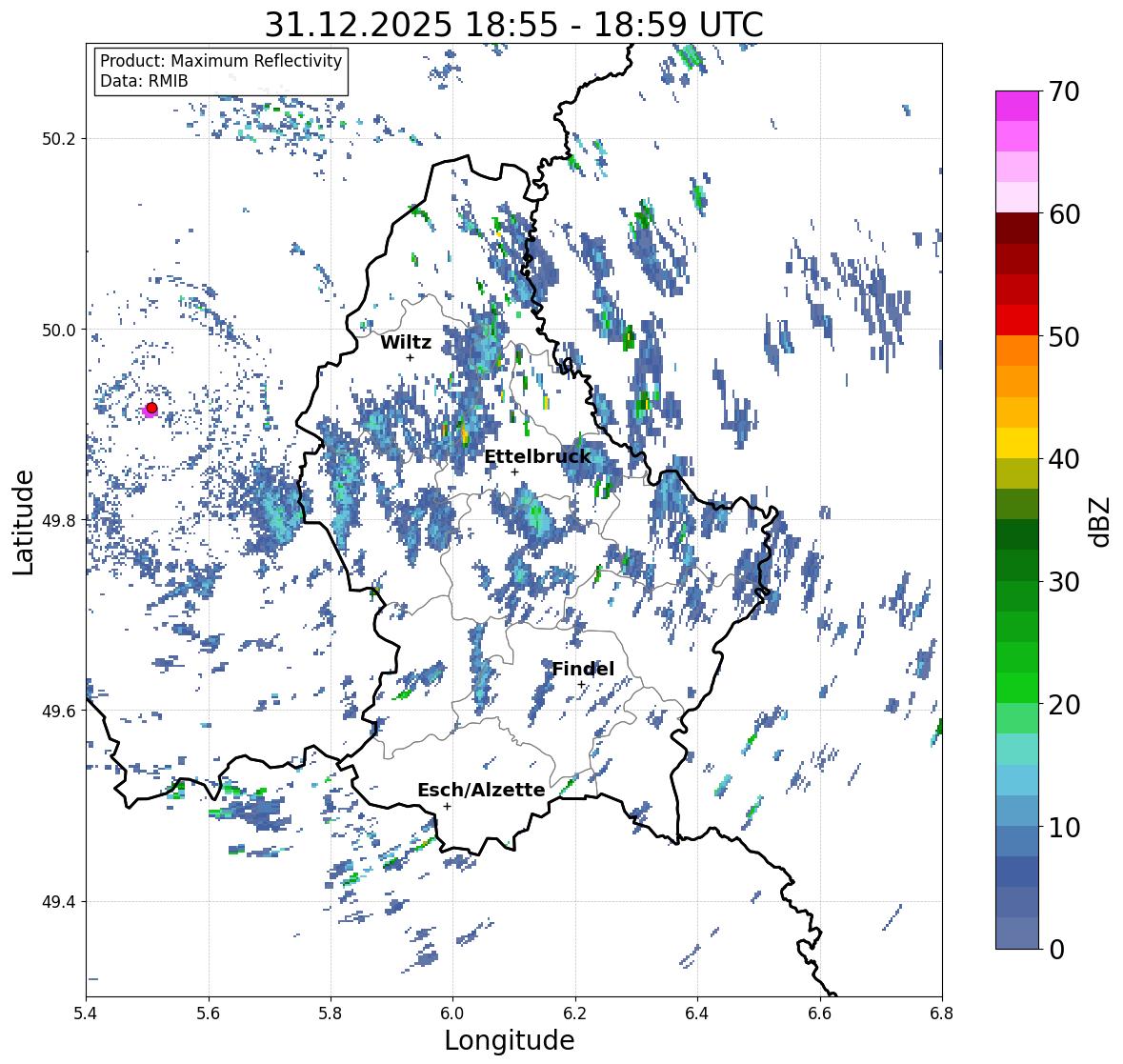This screenshot has height=1064, width=1123.
Task: Click the plus marker below Findel
Action: [581, 685]
